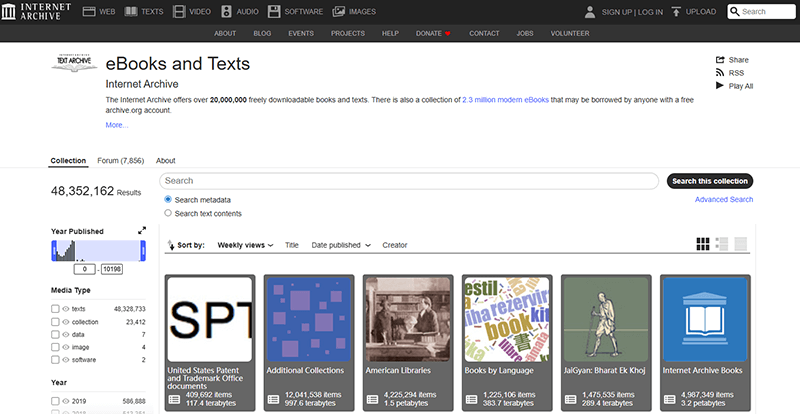The width and height of the screenshot is (800, 414).
Task: Click the year range start field 0
Action: coord(85,269)
